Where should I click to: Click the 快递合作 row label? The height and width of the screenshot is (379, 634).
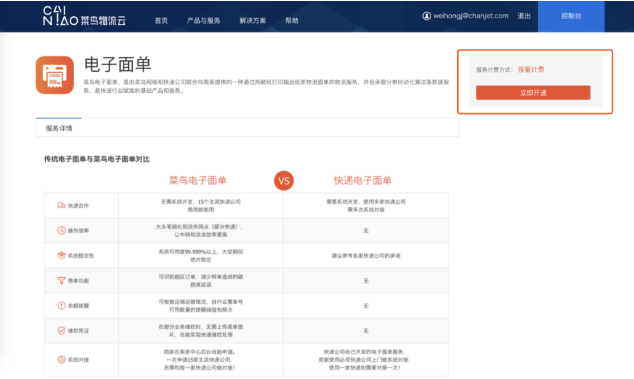tap(78, 205)
